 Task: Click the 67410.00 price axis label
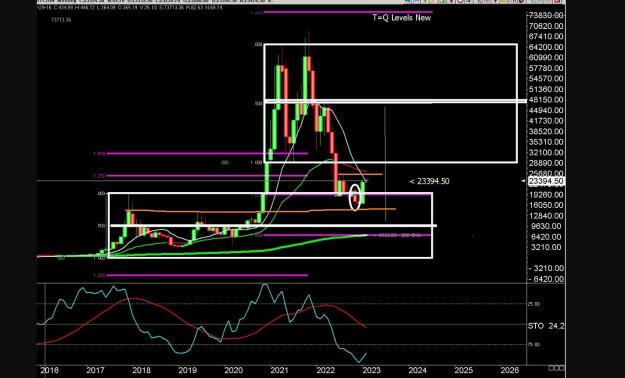[546, 37]
